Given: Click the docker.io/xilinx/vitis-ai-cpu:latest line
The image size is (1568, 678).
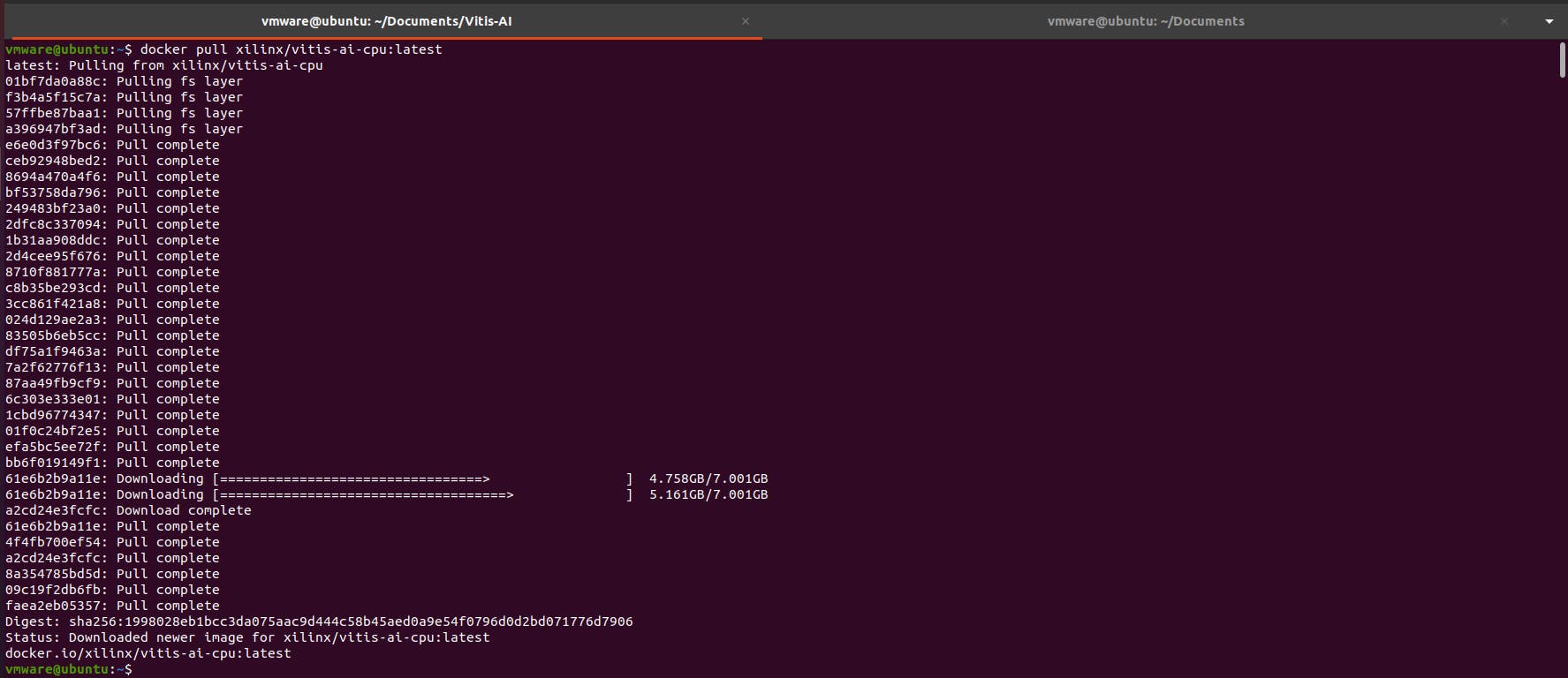Looking at the screenshot, I should point(148,653).
